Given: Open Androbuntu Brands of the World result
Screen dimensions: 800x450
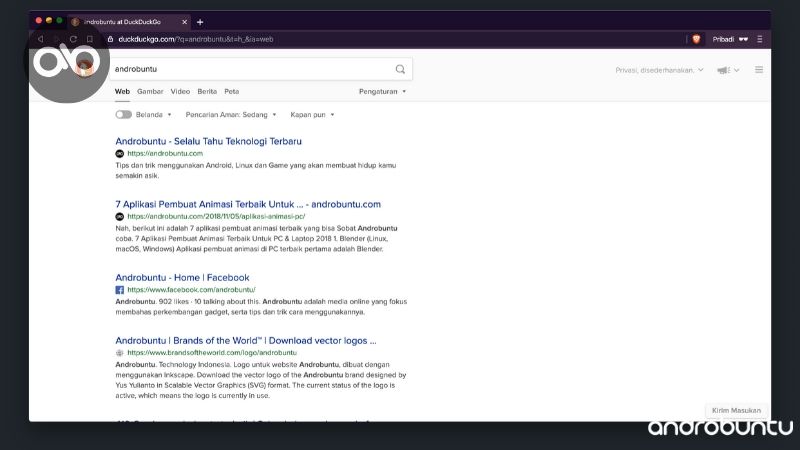Looking at the screenshot, I should coord(246,341).
